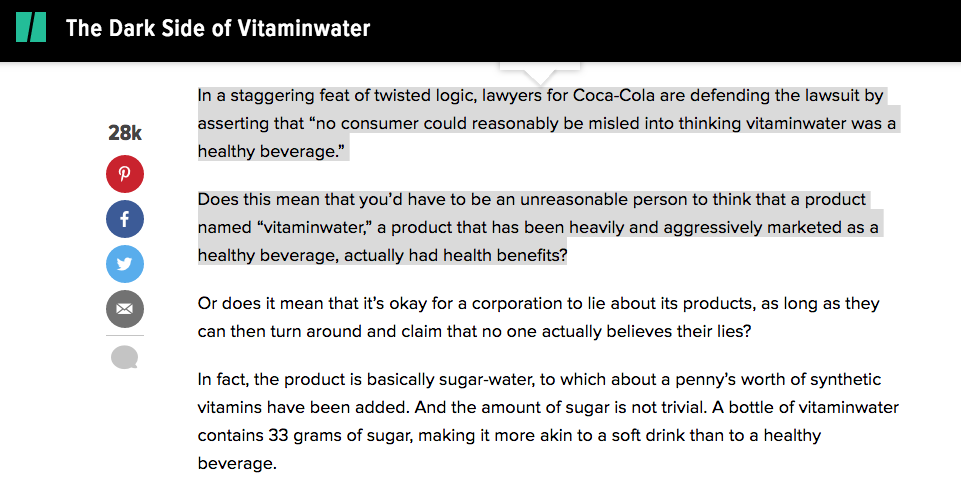Click the headline "The Dark Side of Vitaminwater"
Viewport: 961px width, 491px height.
(218, 28)
